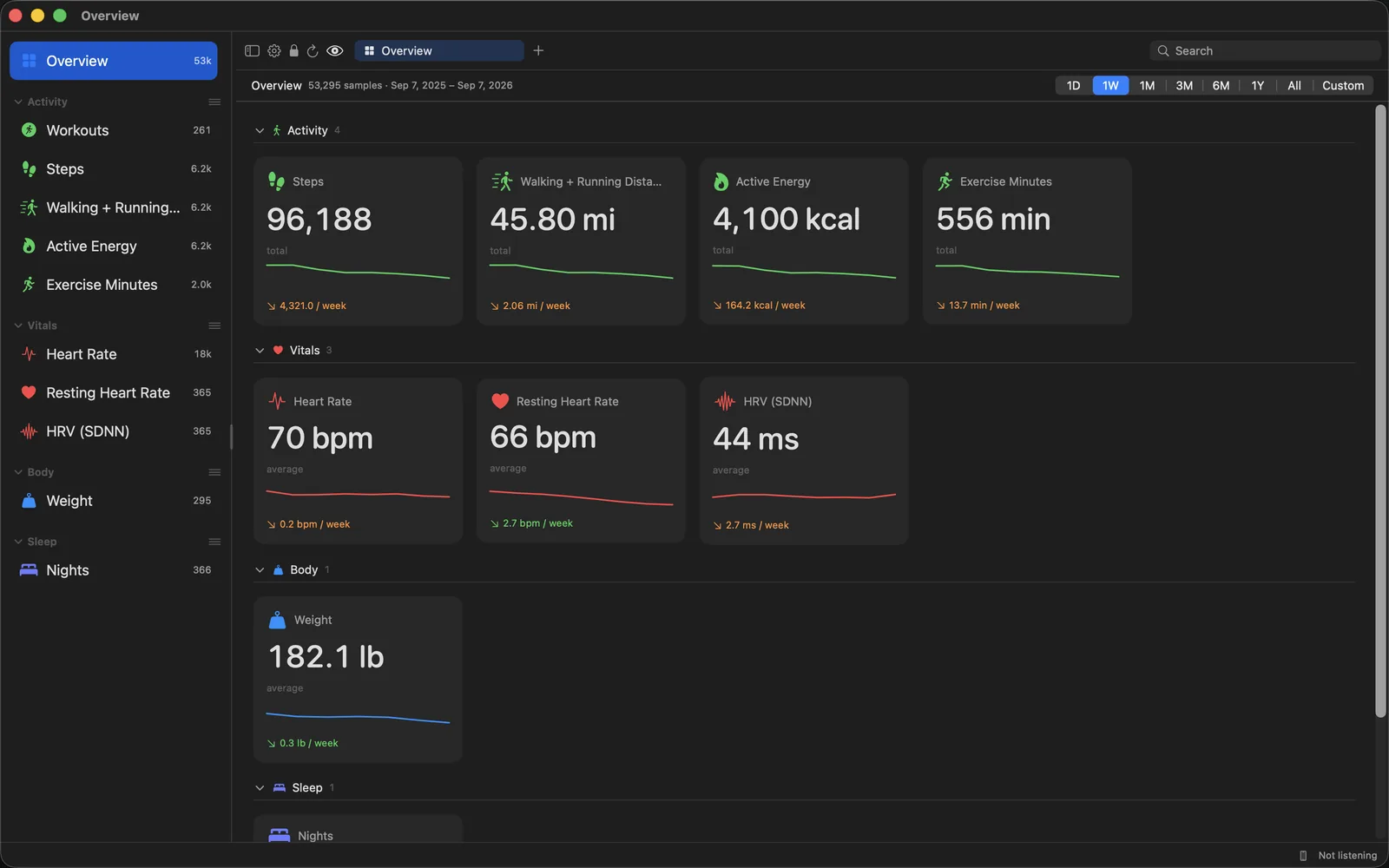The height and width of the screenshot is (868, 1389).
Task: Click the Walking + Running card icon
Action: (502, 181)
